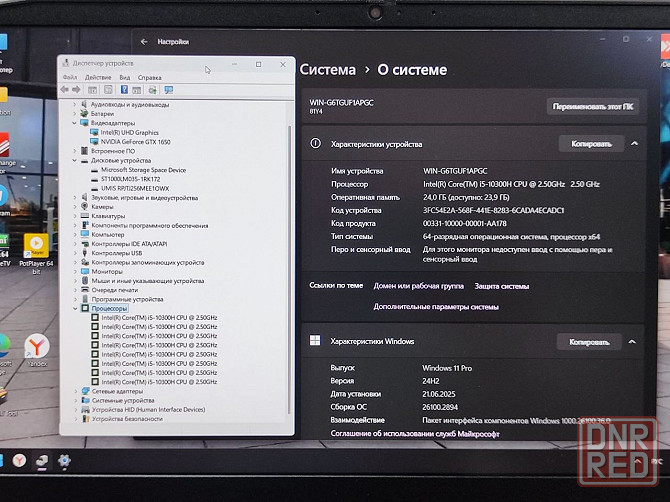
Task: Click the scan for hardware changes monitor icon
Action: click(169, 90)
